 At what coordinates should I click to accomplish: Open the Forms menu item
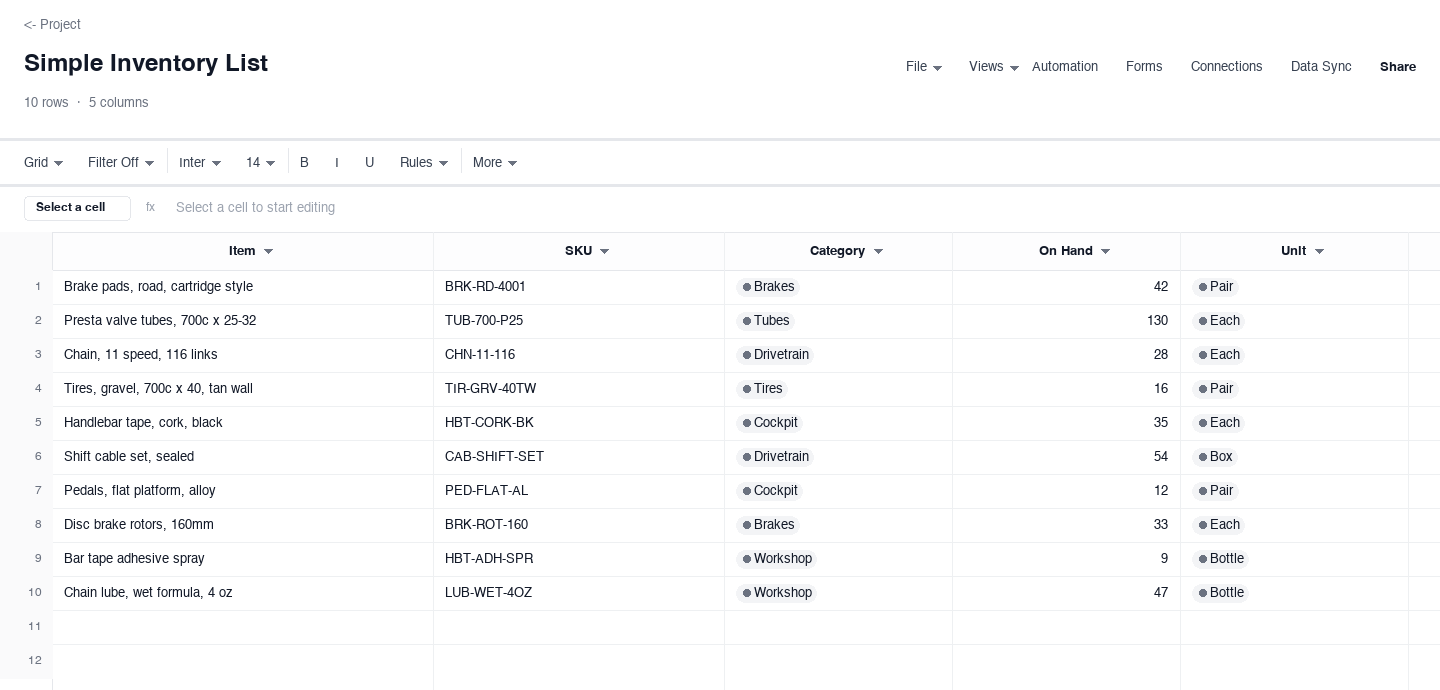[x=1144, y=67]
